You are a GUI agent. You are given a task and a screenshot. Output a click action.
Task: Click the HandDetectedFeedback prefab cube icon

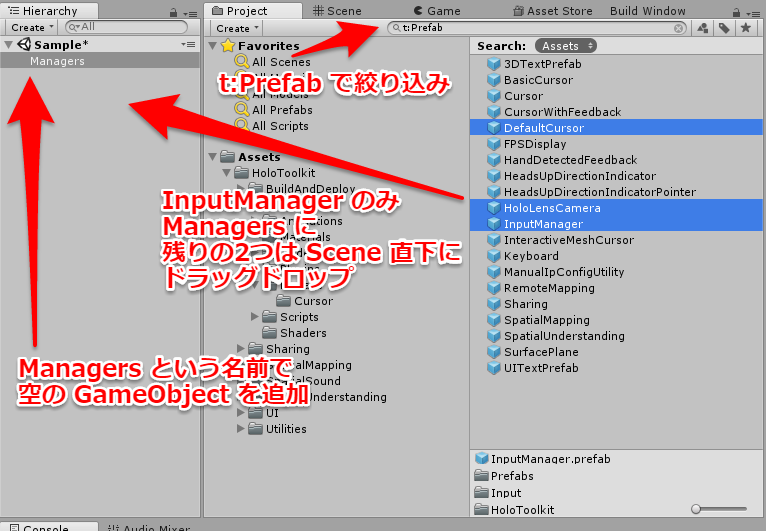pyautogui.click(x=494, y=160)
